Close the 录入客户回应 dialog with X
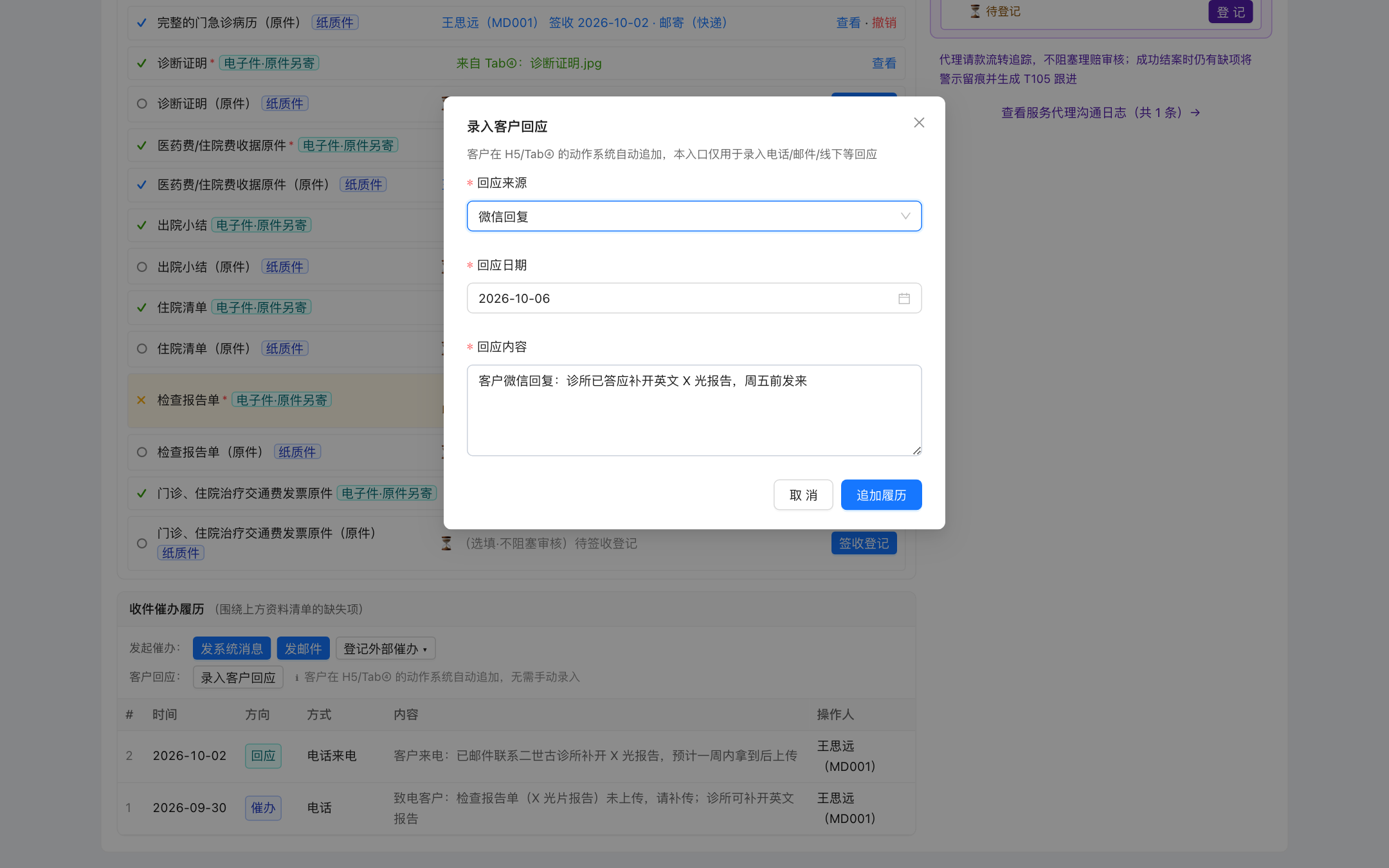The width and height of the screenshot is (1389, 868). [919, 123]
